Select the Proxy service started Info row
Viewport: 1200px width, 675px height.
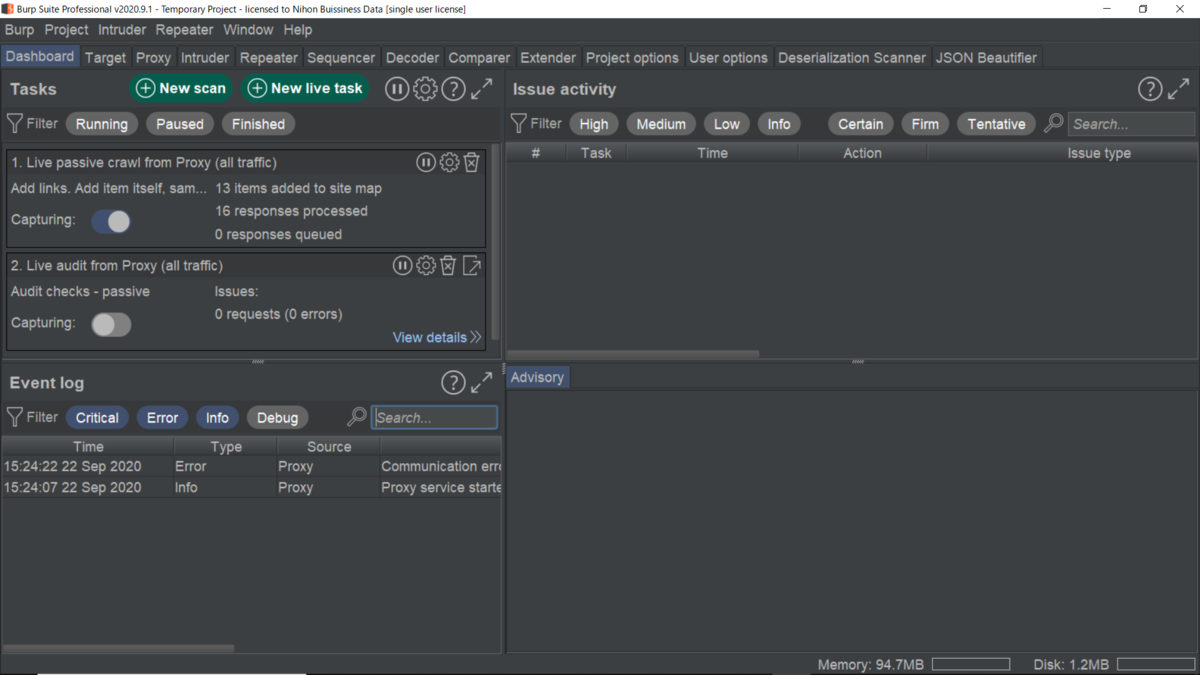click(251, 487)
